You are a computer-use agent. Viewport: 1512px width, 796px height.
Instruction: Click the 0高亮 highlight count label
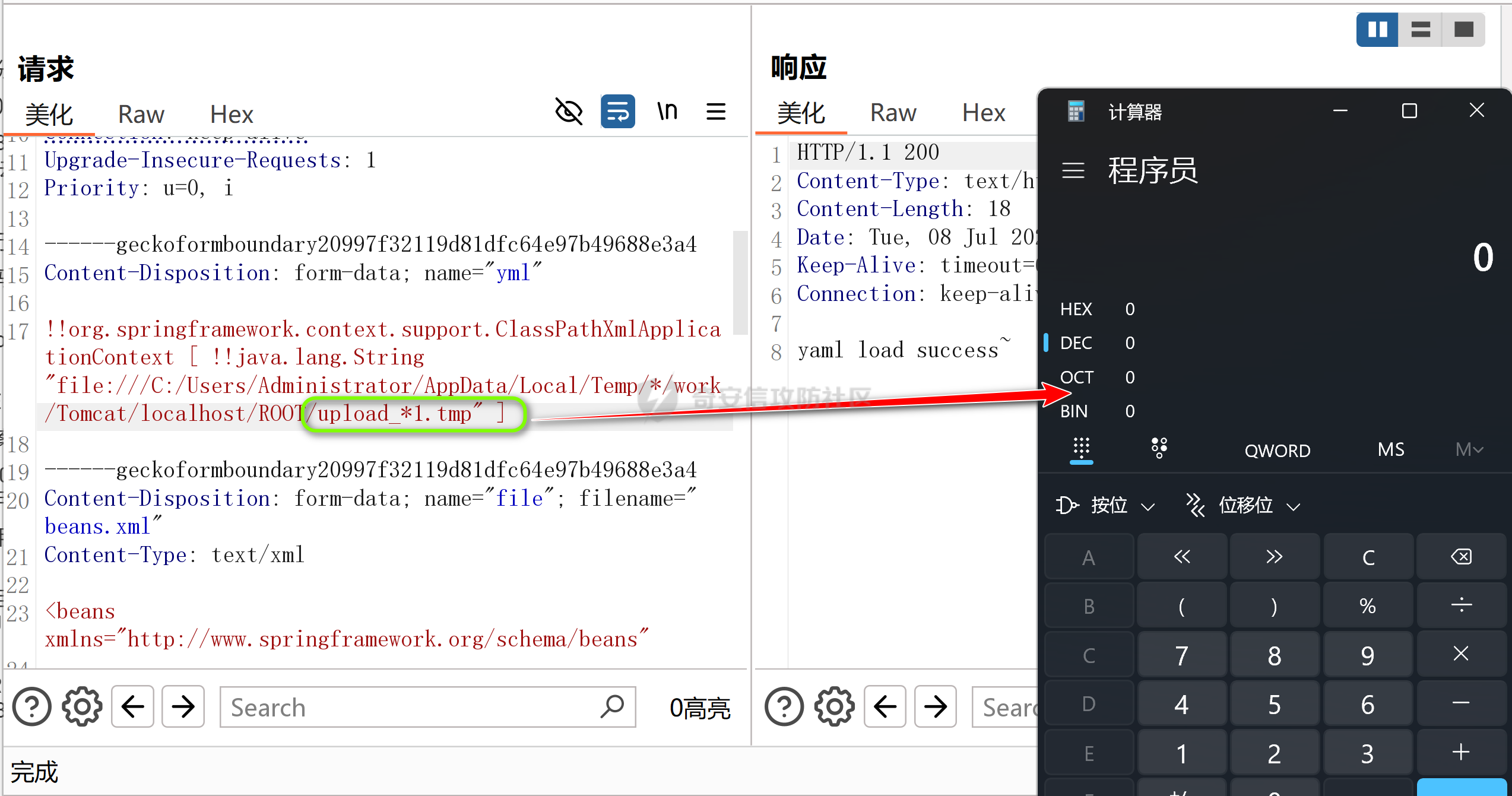coord(700,708)
